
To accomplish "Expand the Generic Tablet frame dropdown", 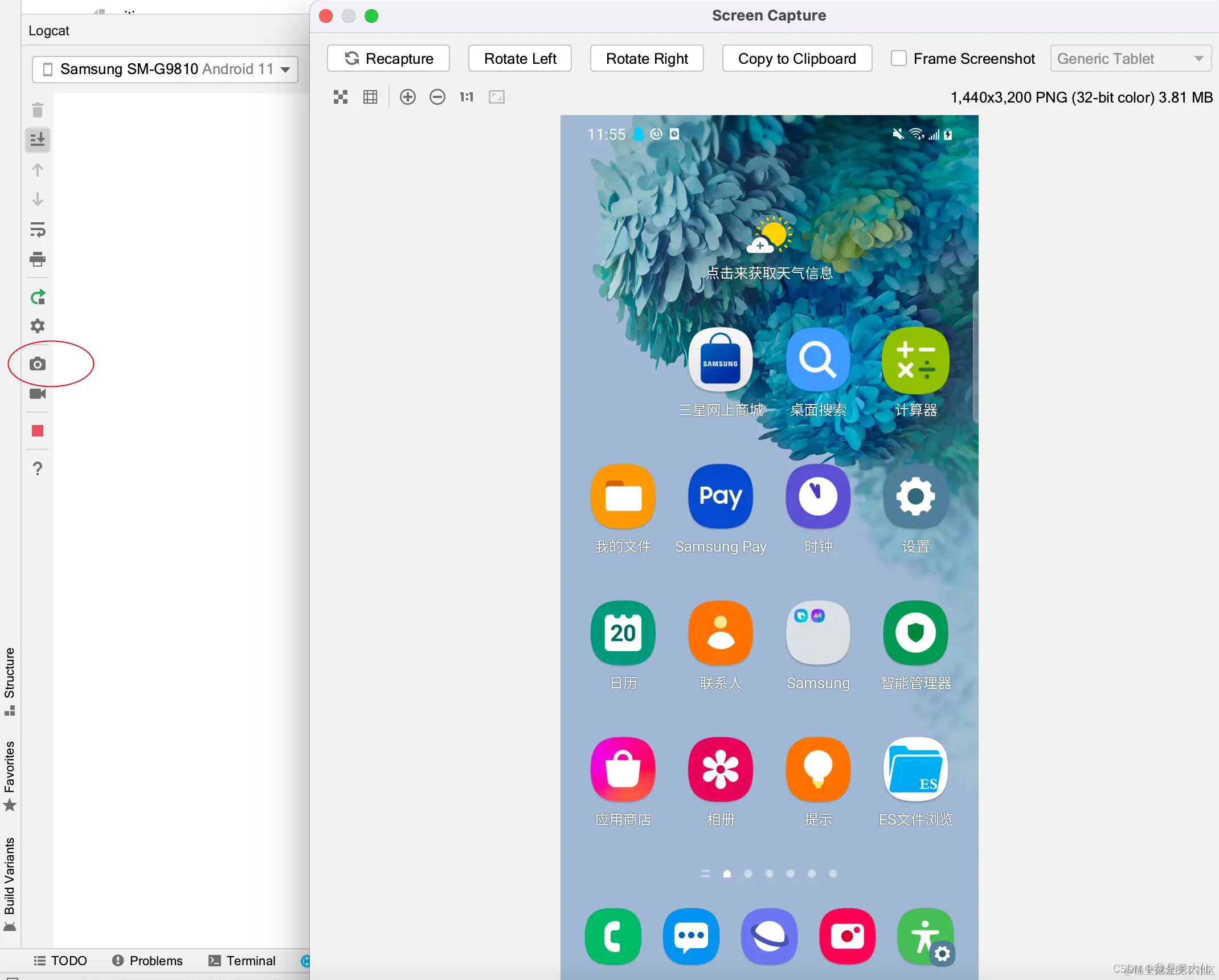I will (1130, 58).
